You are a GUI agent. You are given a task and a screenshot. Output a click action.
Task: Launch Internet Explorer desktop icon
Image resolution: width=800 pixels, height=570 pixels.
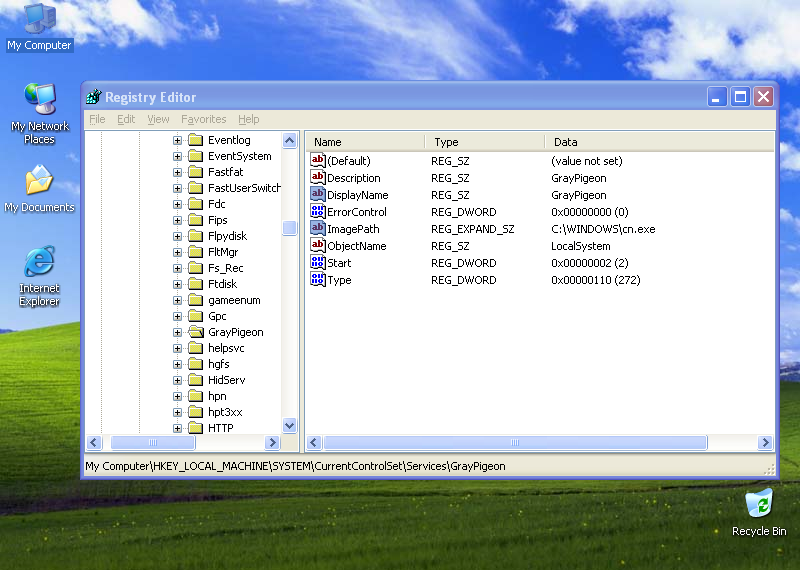[x=40, y=276]
